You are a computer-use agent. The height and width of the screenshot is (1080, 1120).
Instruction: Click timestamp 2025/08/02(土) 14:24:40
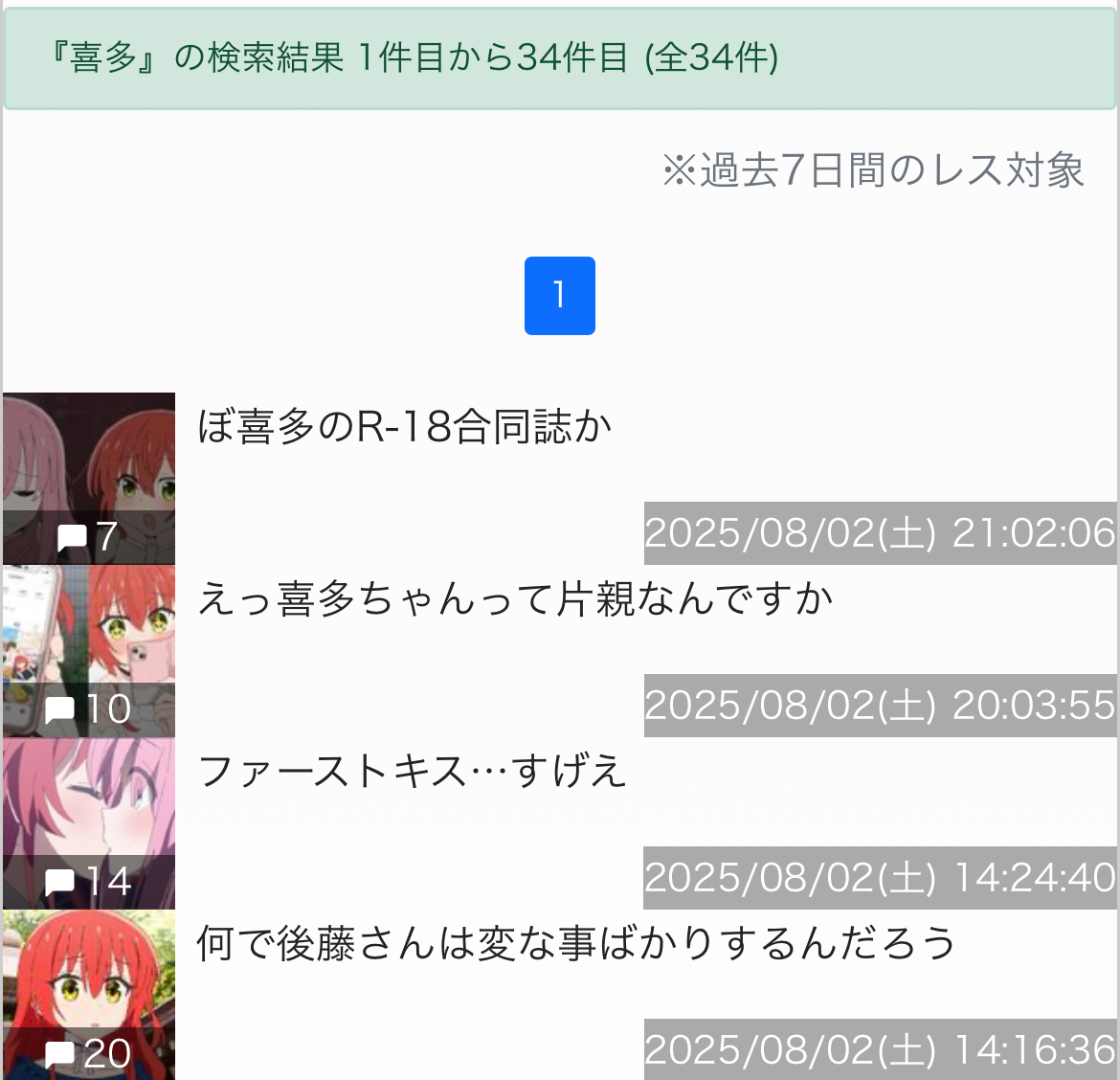point(880,877)
